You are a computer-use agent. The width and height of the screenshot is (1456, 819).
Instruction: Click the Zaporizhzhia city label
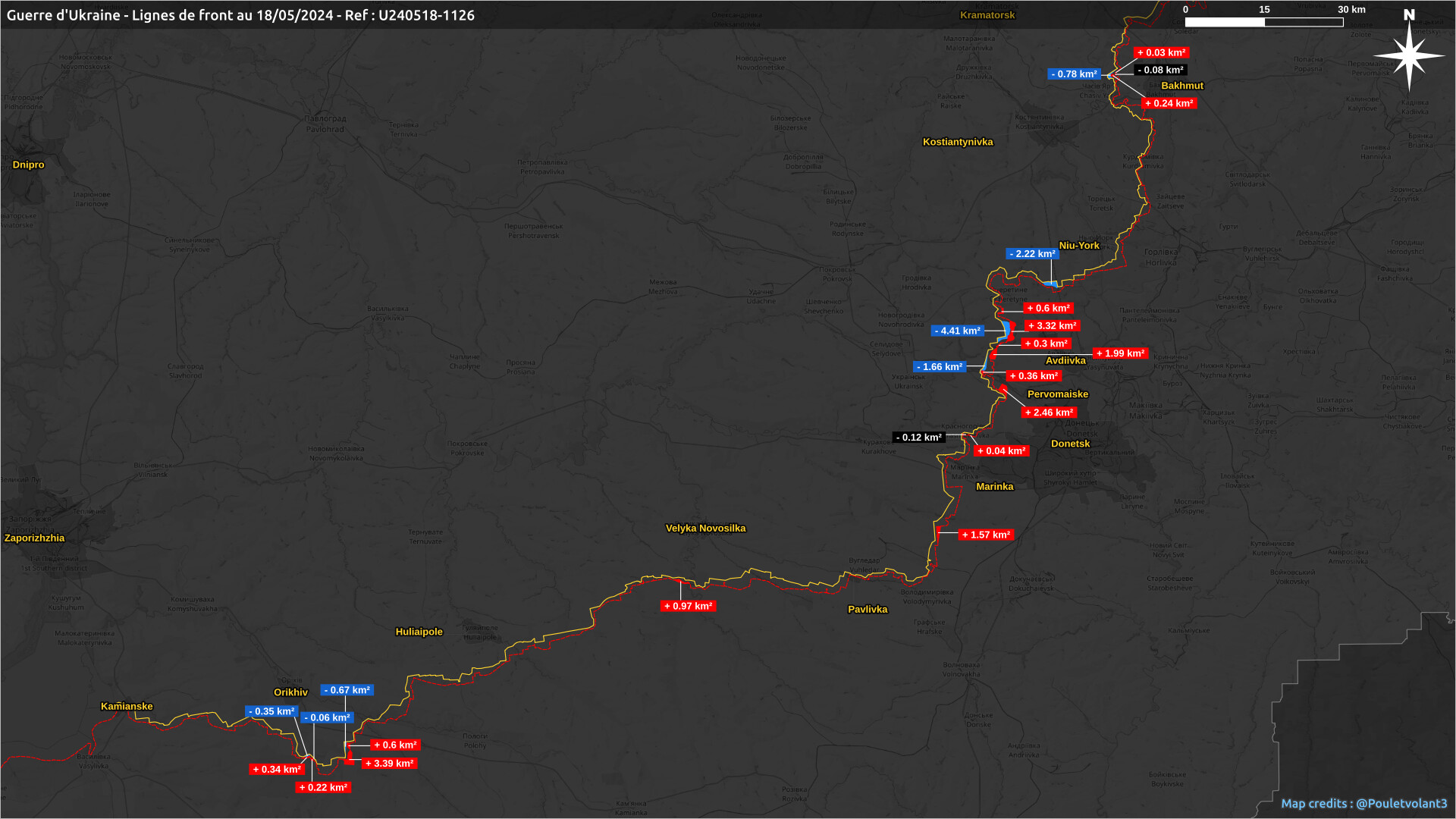click(34, 538)
